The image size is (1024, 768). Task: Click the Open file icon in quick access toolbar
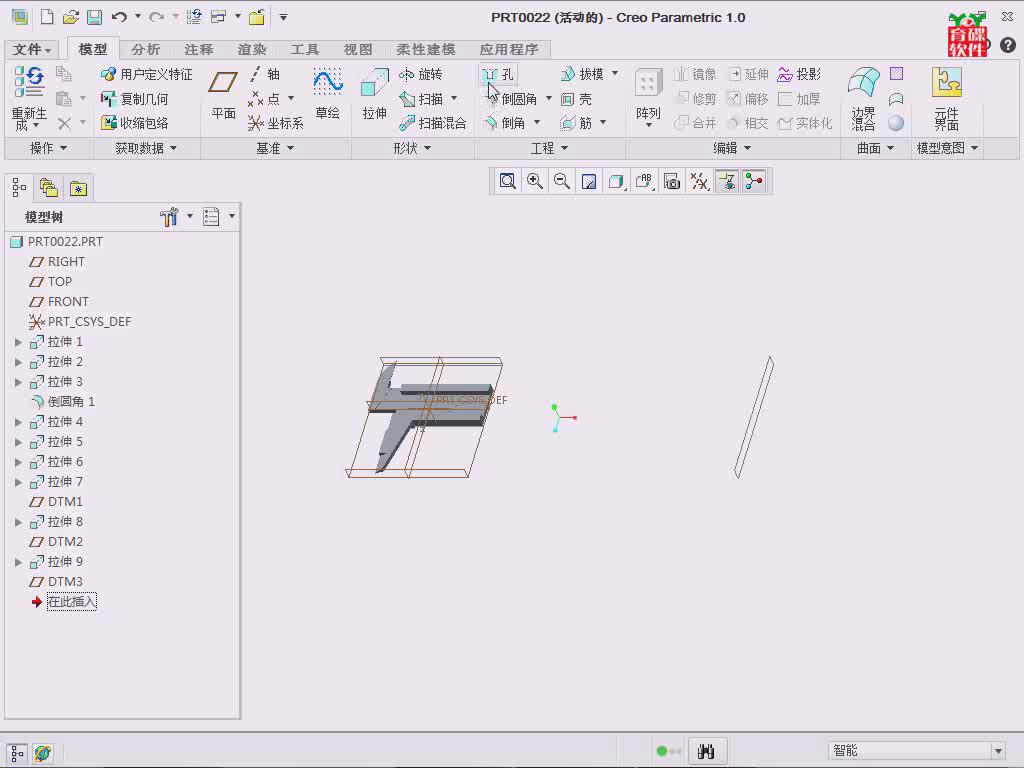(x=71, y=18)
